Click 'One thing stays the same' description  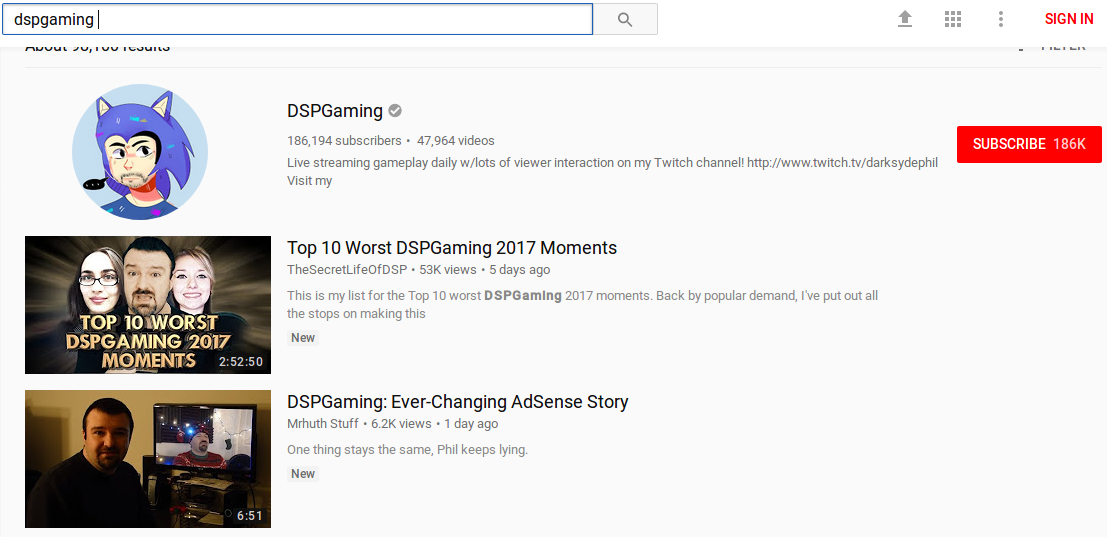(407, 449)
